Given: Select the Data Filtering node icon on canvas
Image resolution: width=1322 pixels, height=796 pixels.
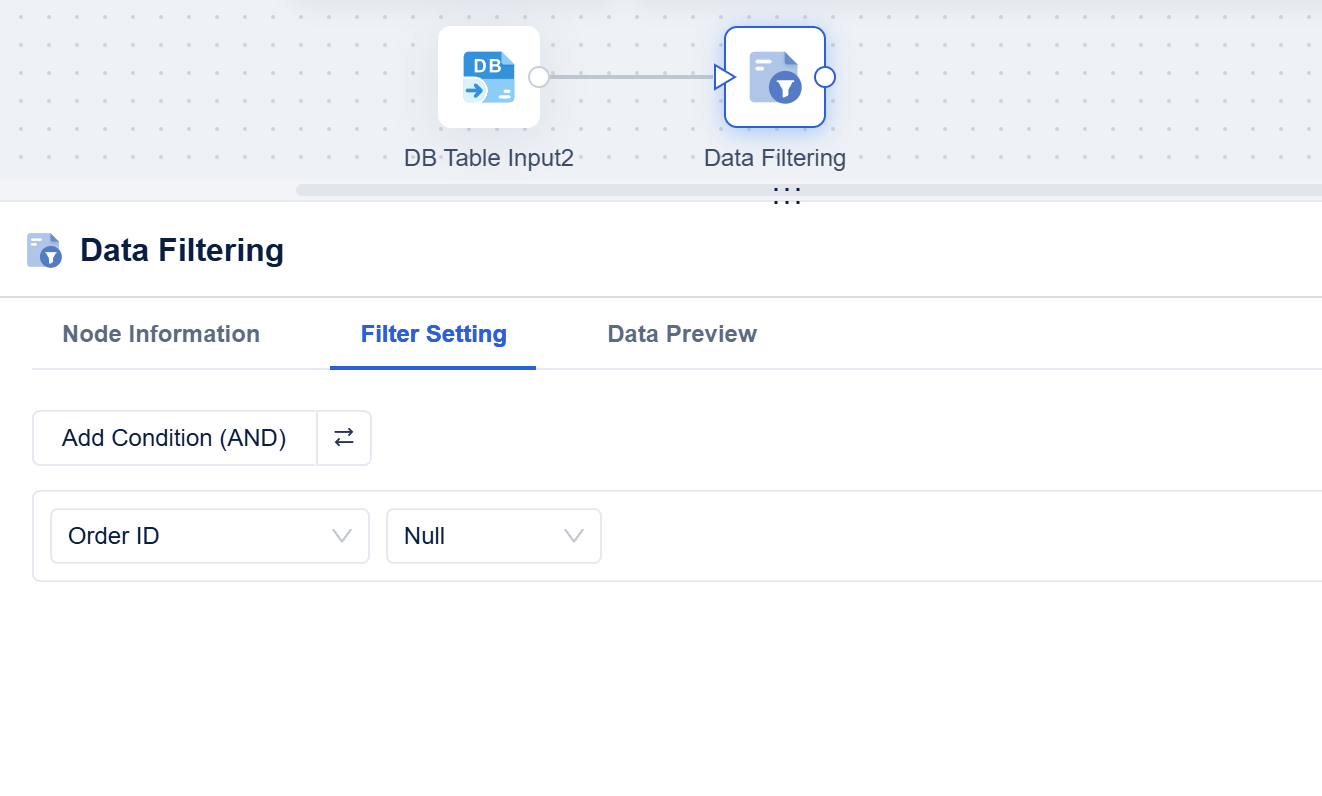Looking at the screenshot, I should (776, 76).
